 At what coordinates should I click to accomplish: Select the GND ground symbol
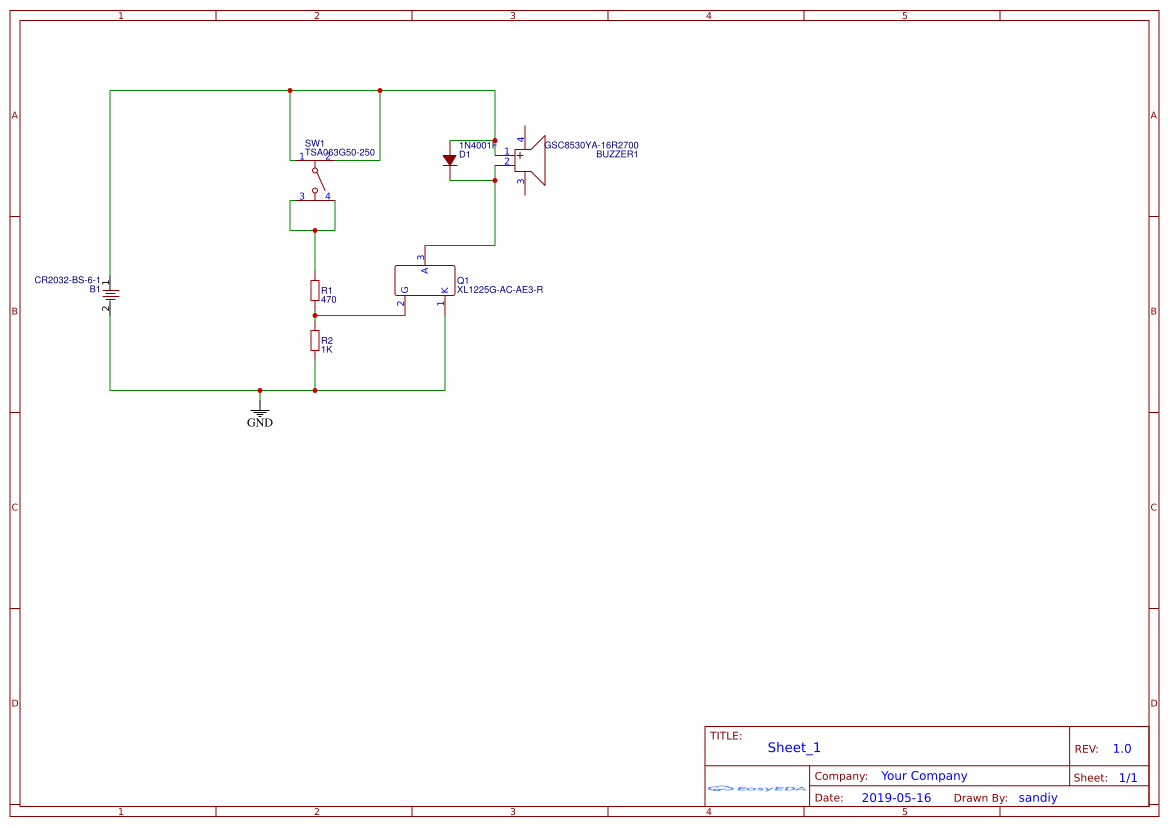(259, 410)
